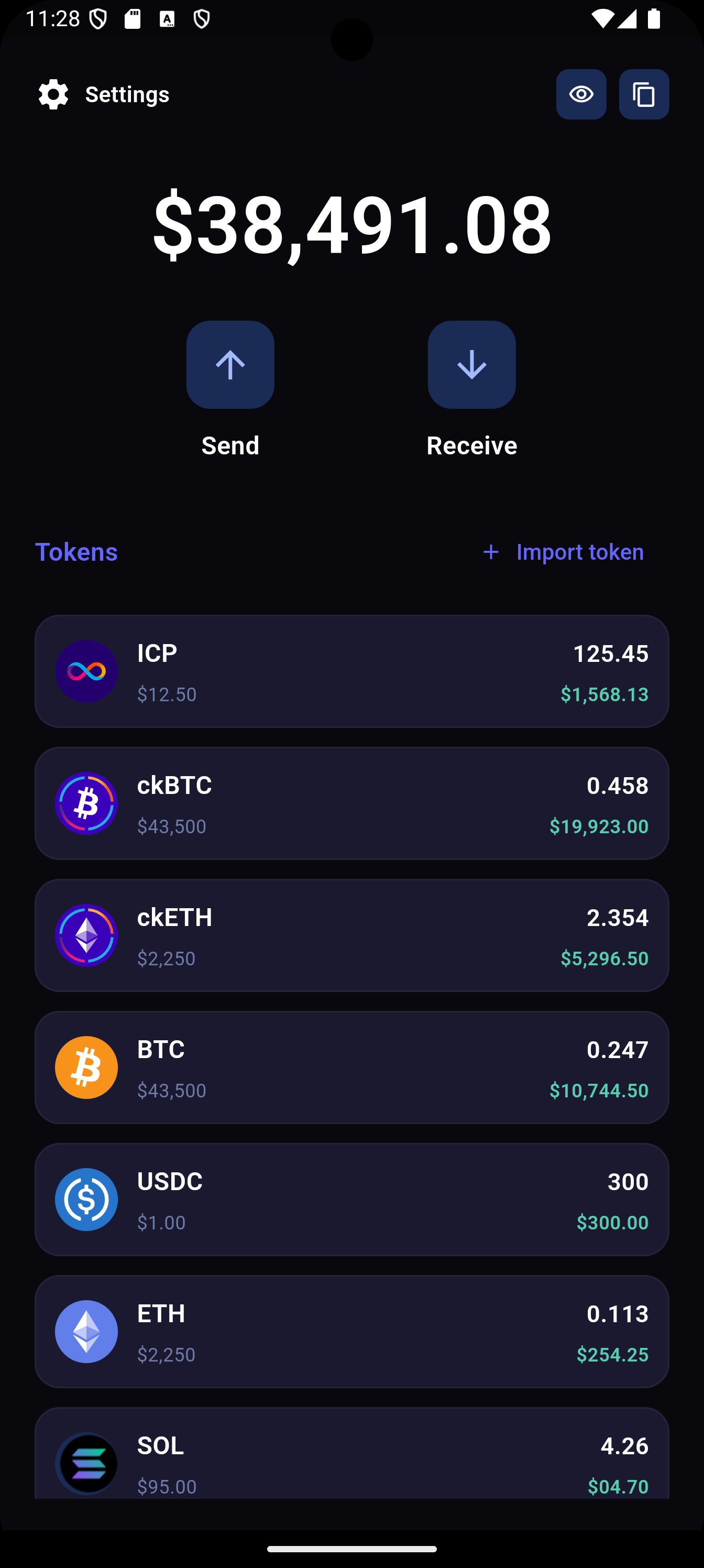The height and width of the screenshot is (1568, 704).
Task: Click the Settings text label
Action: [127, 94]
